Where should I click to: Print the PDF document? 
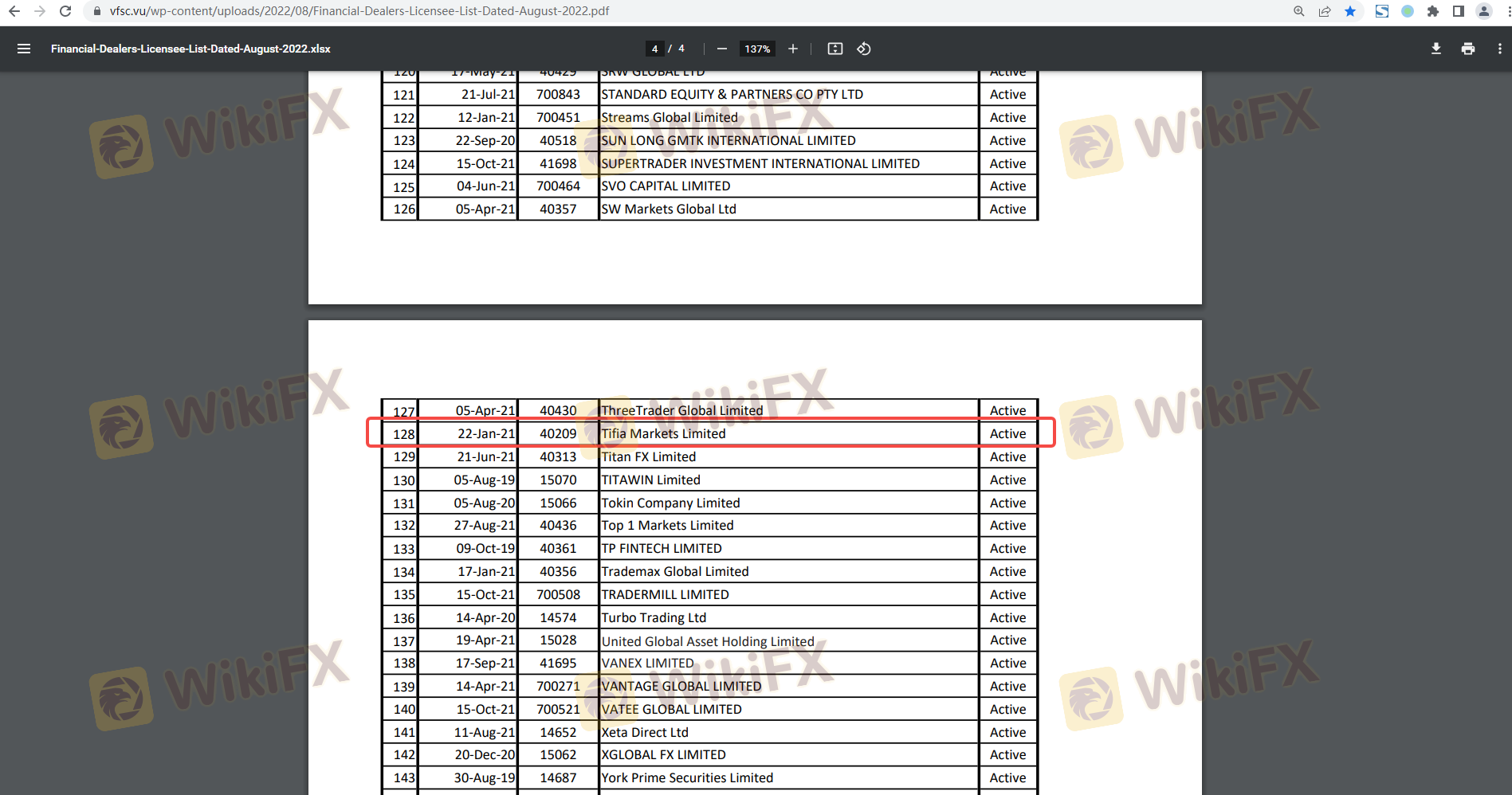tap(1467, 49)
